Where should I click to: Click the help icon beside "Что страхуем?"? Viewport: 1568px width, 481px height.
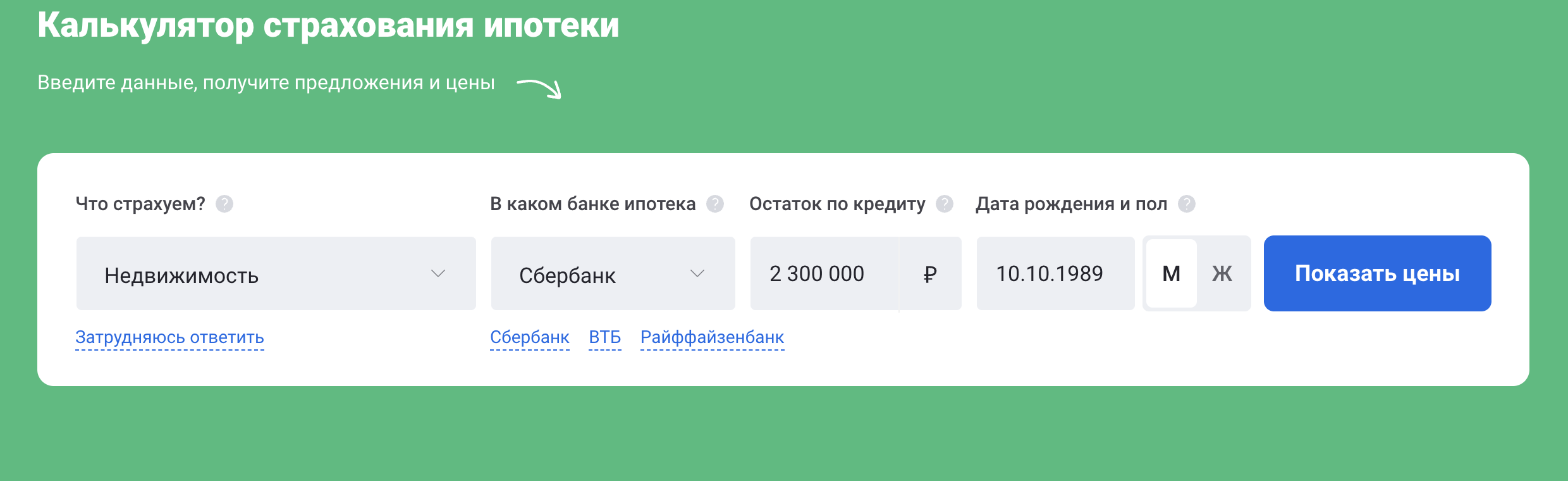224,204
